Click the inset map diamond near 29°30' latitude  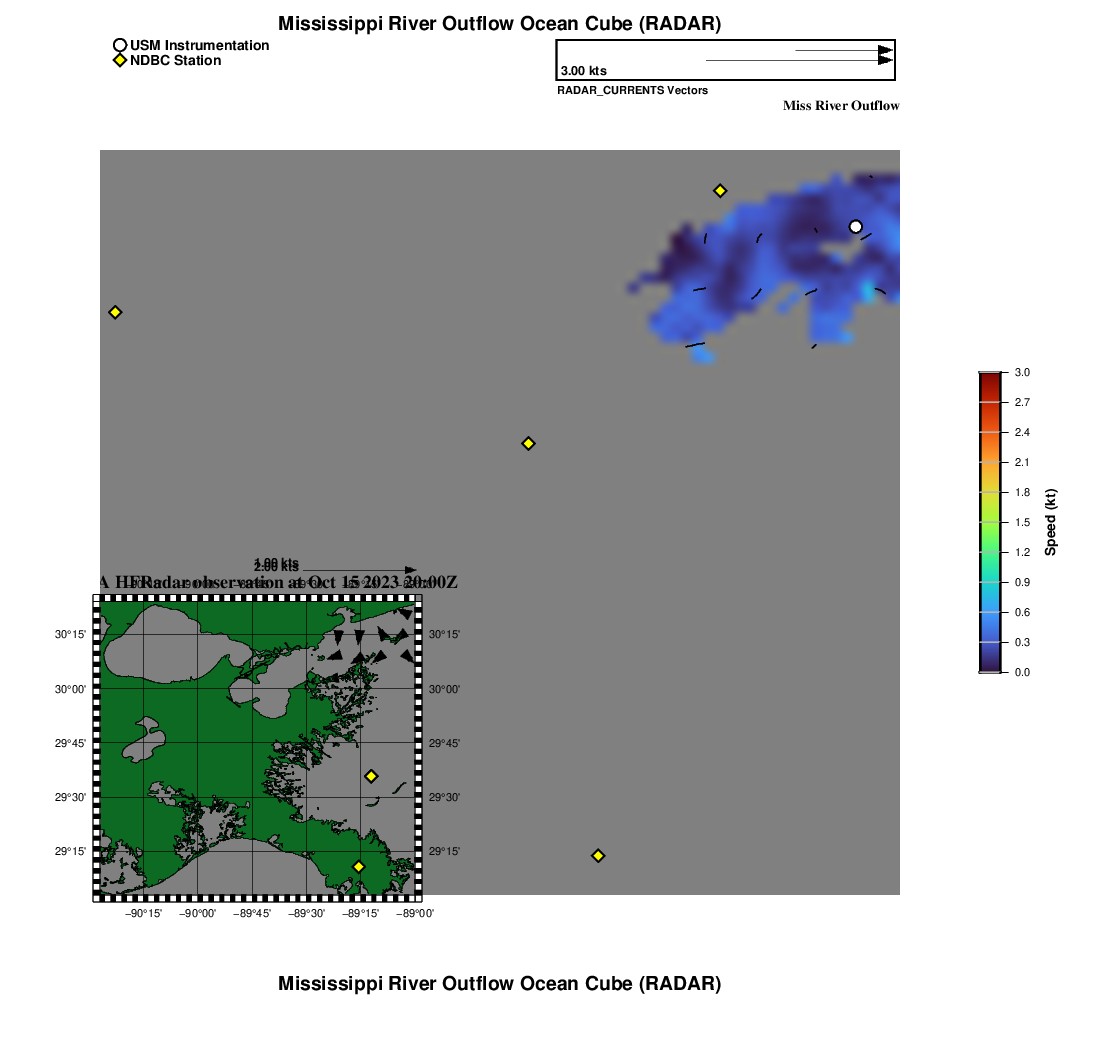[x=371, y=776]
